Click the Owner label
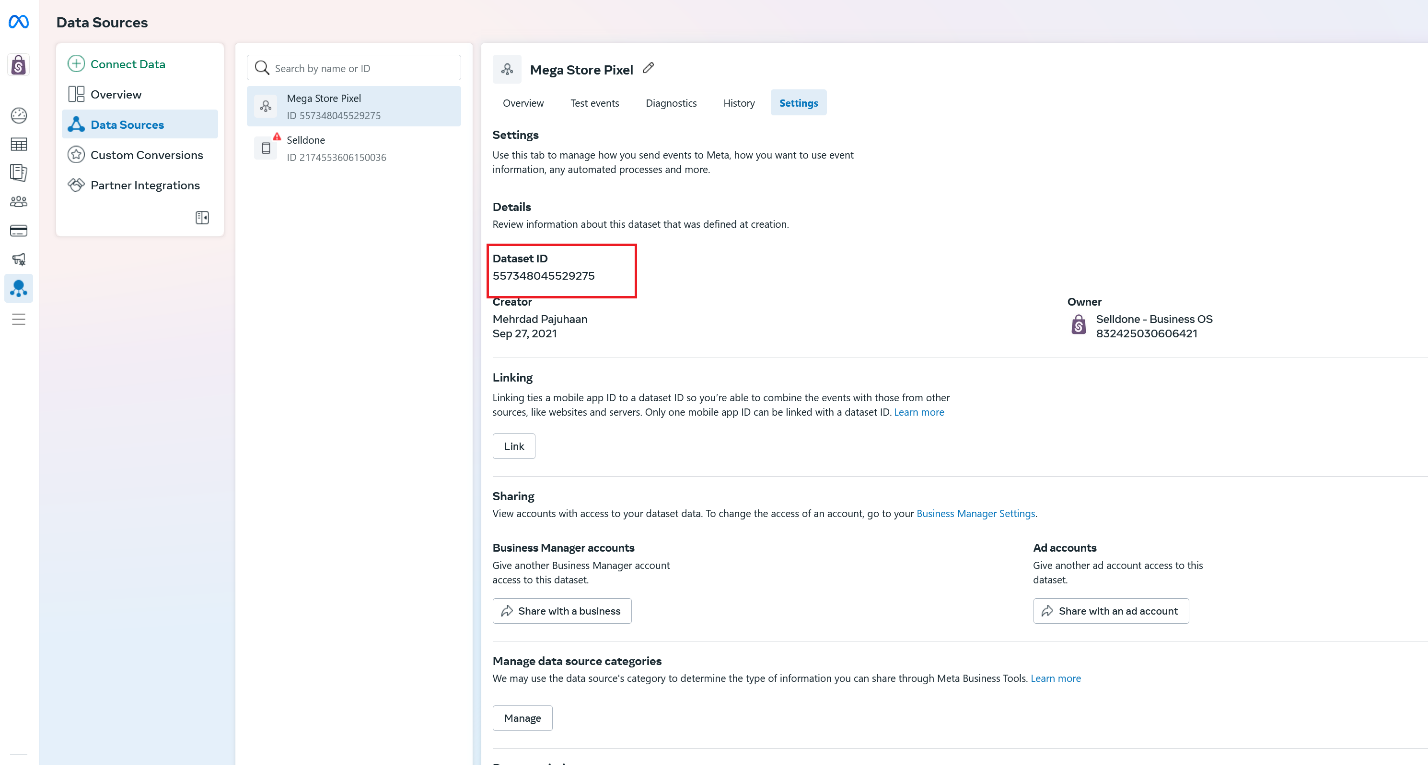The image size is (1428, 765). tap(1084, 301)
